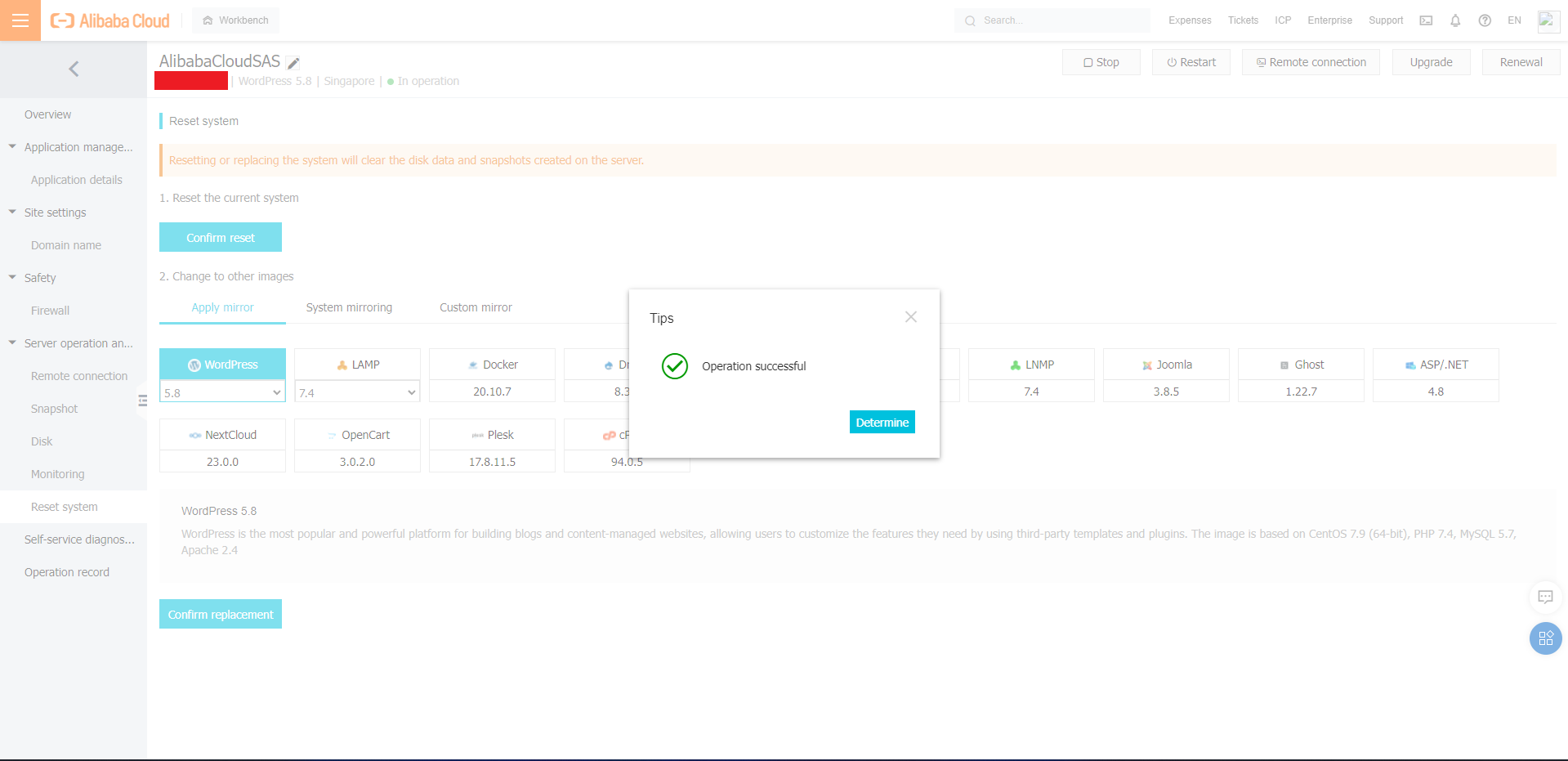Screen dimensions: 1568x761
Task: Open the Cloud Shell terminal icon
Action: pos(1426,20)
